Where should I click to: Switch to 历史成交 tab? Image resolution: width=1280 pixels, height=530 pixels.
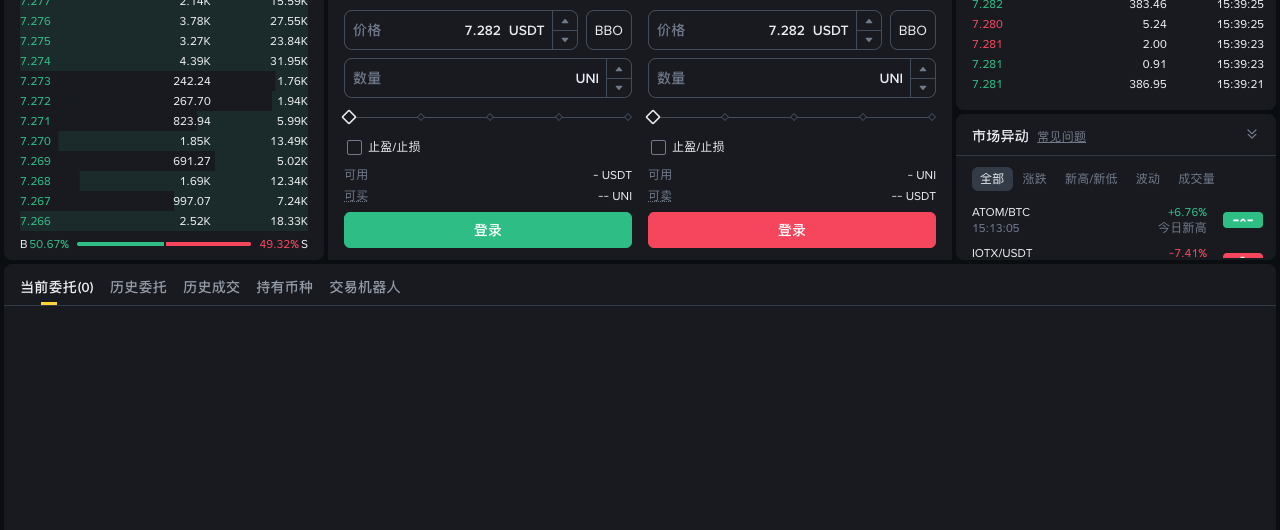click(x=211, y=287)
